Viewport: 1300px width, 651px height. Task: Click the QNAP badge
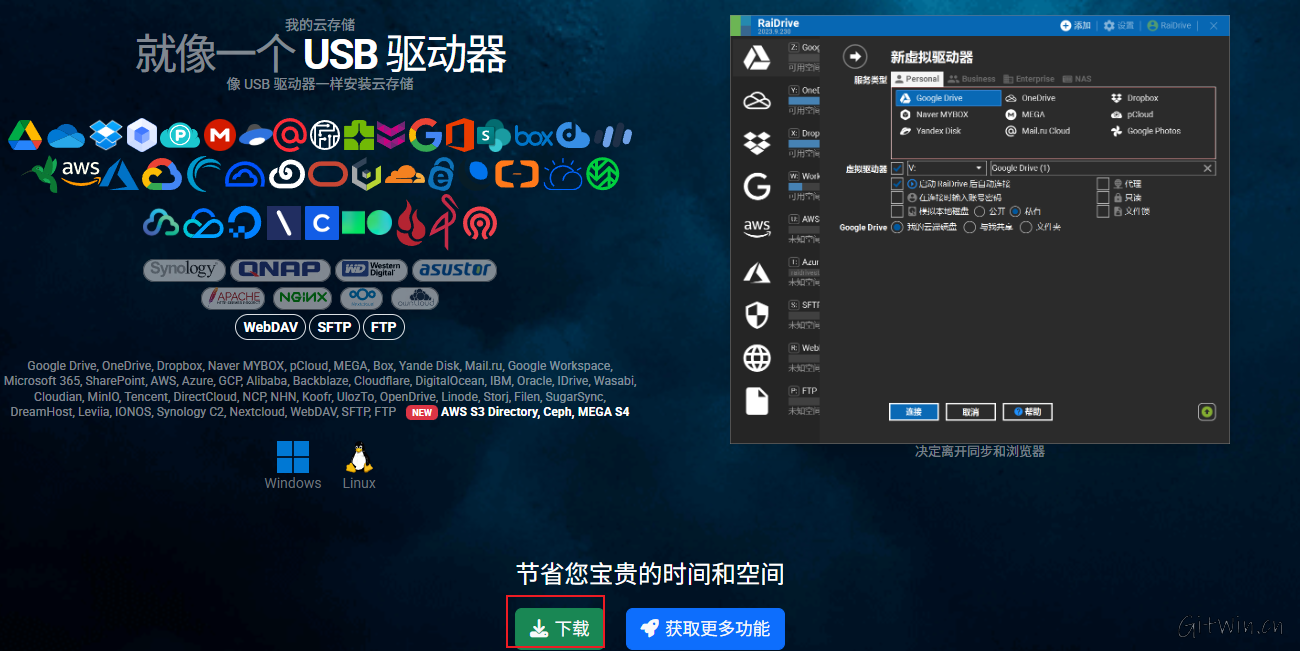pyautogui.click(x=279, y=270)
